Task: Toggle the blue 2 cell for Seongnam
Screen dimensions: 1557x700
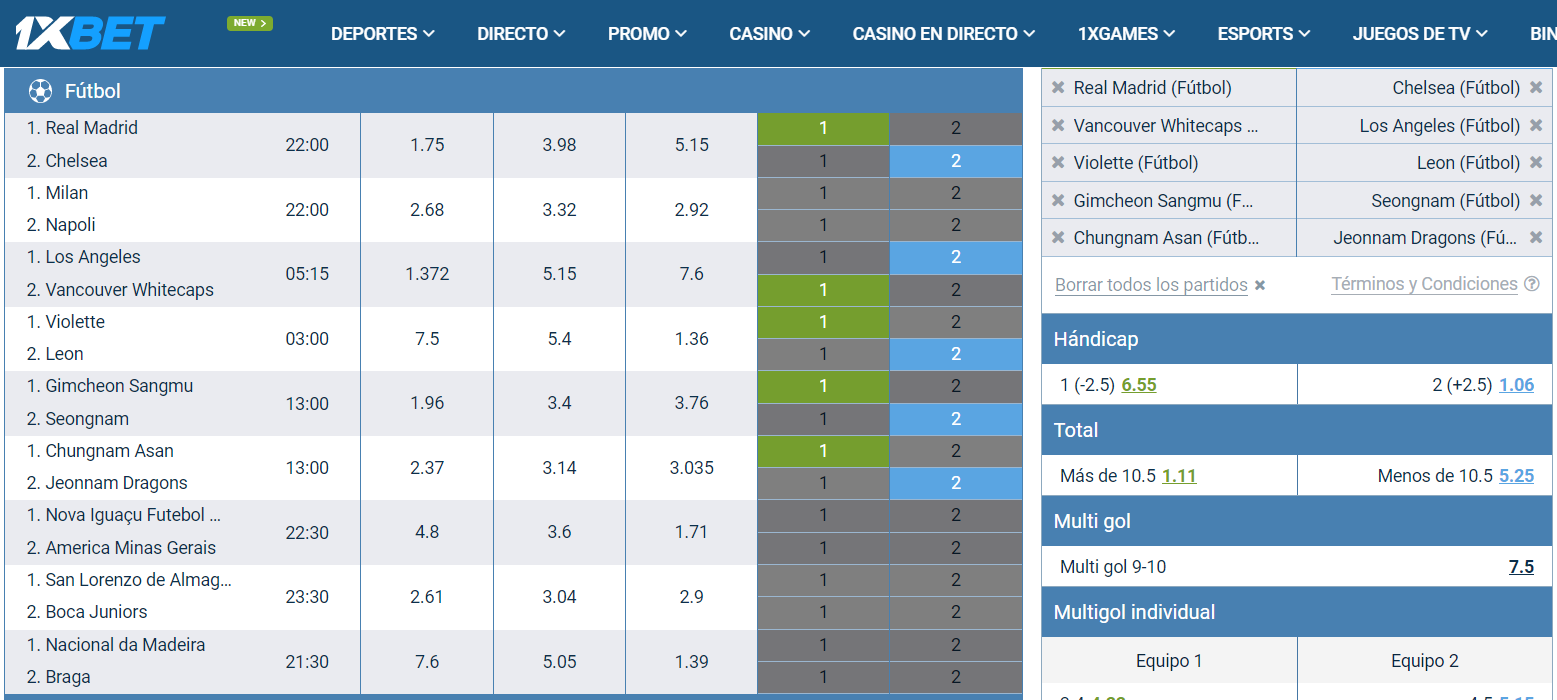Action: click(x=956, y=419)
